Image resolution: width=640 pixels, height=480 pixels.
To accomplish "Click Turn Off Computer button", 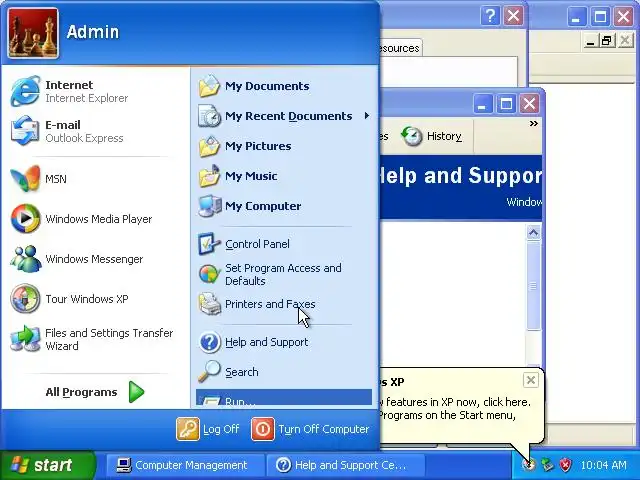I will (x=311, y=429).
